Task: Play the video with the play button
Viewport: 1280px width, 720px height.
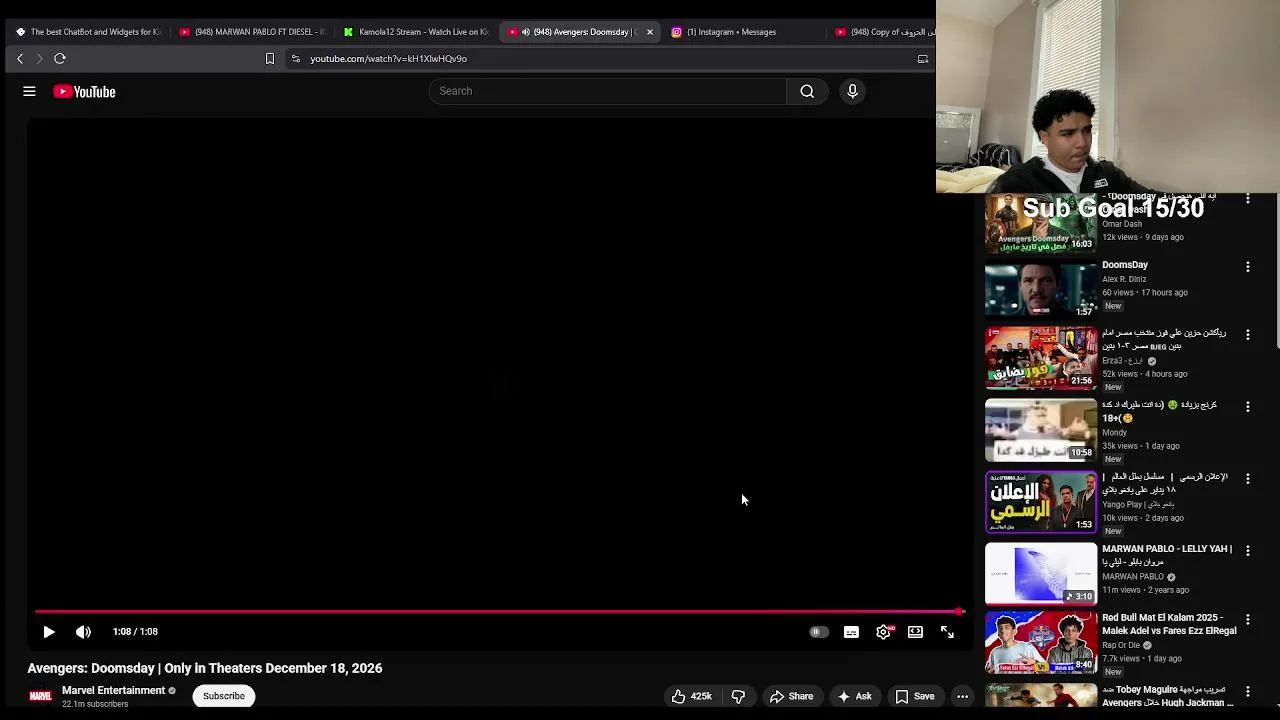Action: (49, 632)
